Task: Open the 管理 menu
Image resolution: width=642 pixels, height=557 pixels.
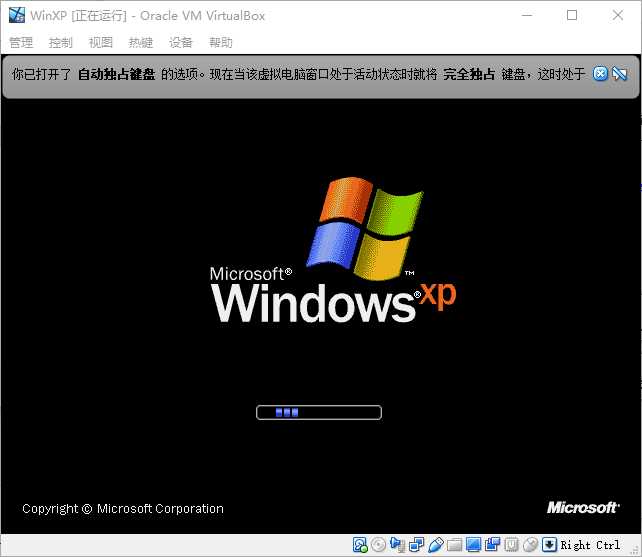Action: pos(21,42)
